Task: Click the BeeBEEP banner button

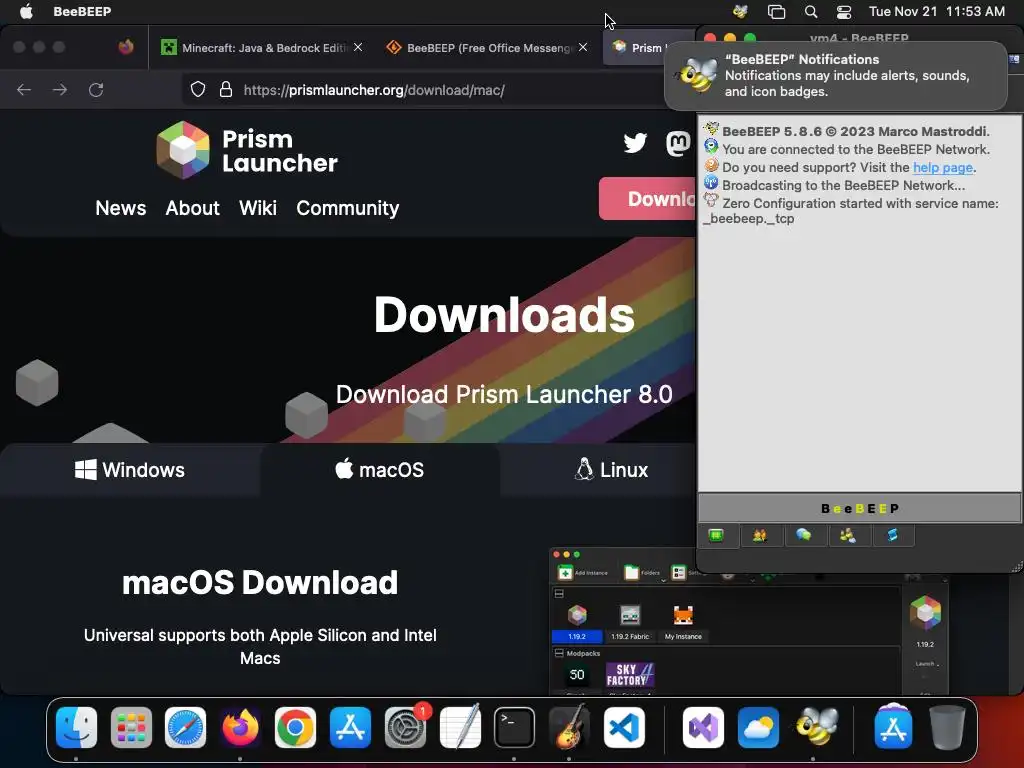Action: click(859, 508)
